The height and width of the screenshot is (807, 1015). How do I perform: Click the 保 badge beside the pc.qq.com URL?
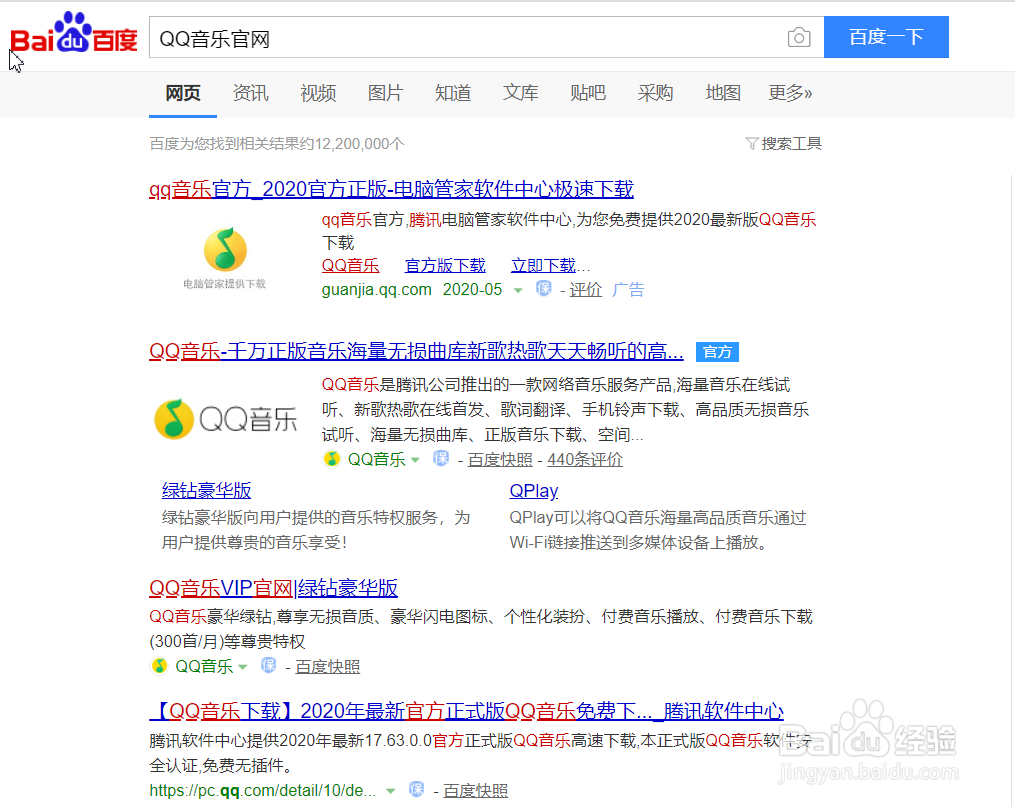tap(416, 789)
